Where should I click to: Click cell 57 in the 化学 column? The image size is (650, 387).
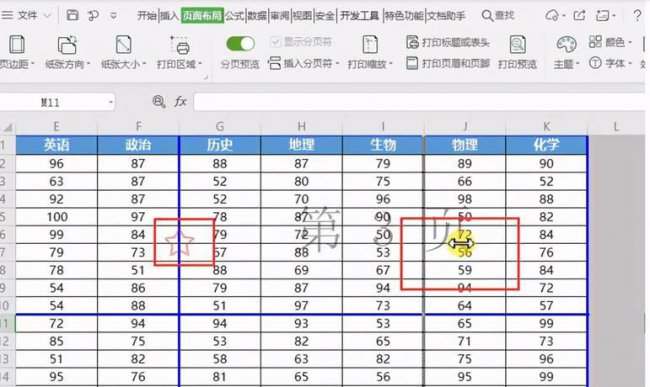(x=546, y=306)
